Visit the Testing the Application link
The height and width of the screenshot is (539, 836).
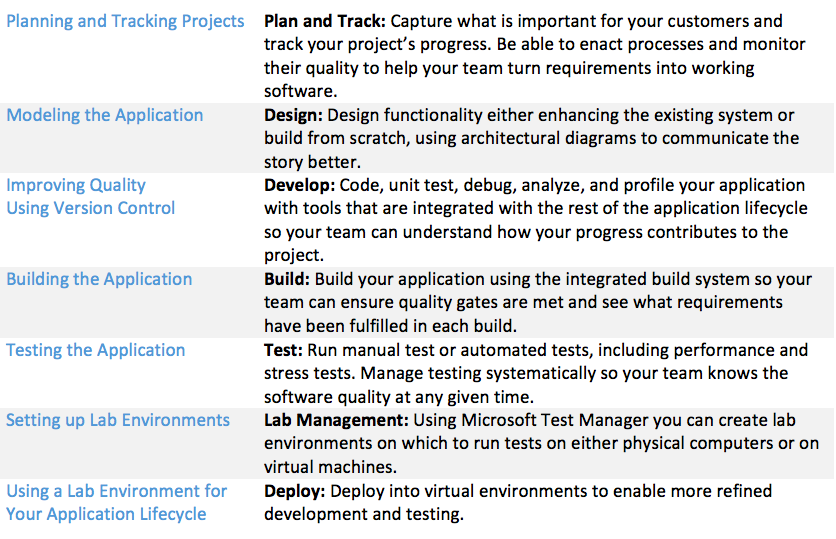(x=95, y=350)
